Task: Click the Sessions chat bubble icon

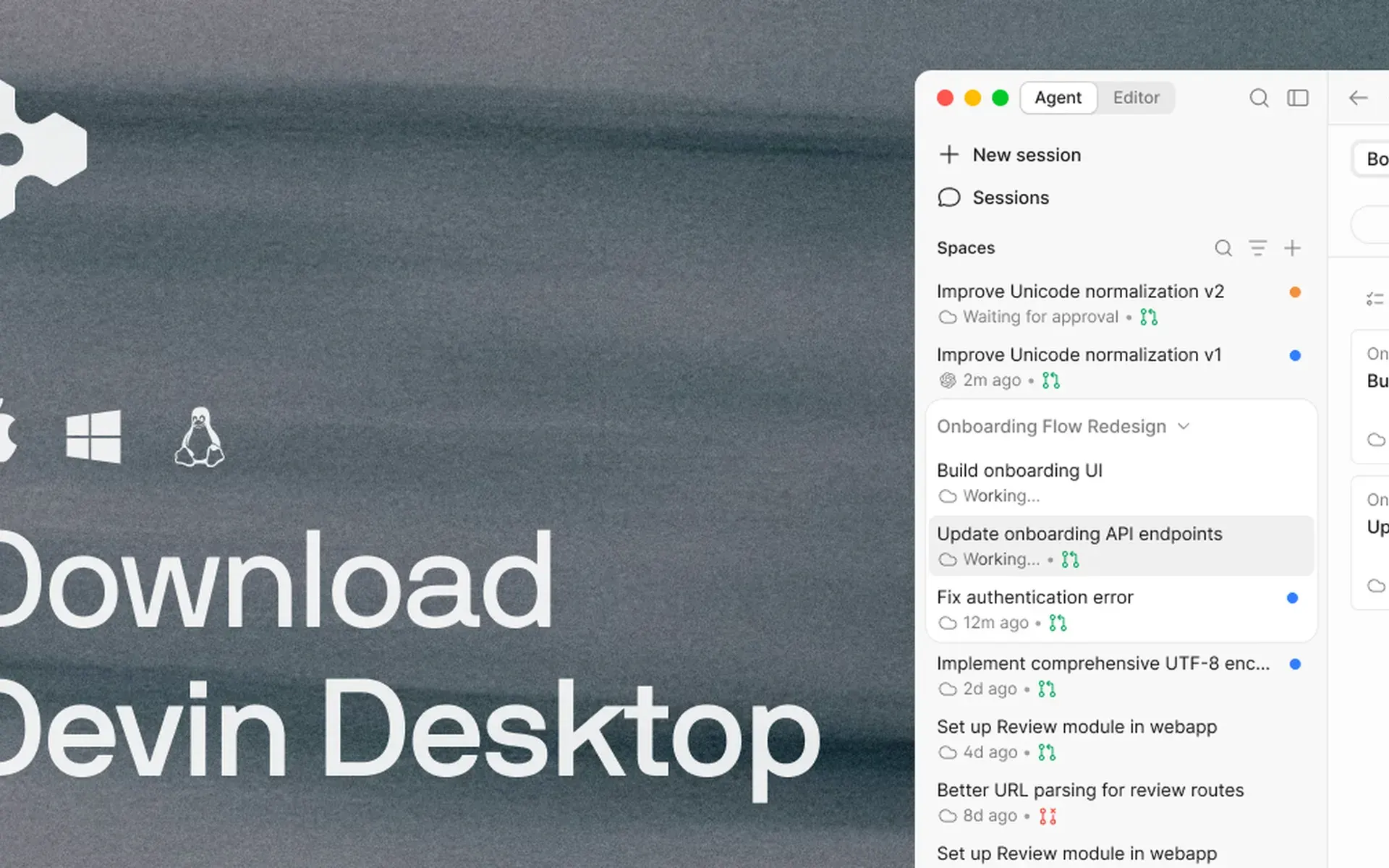Action: 948,197
